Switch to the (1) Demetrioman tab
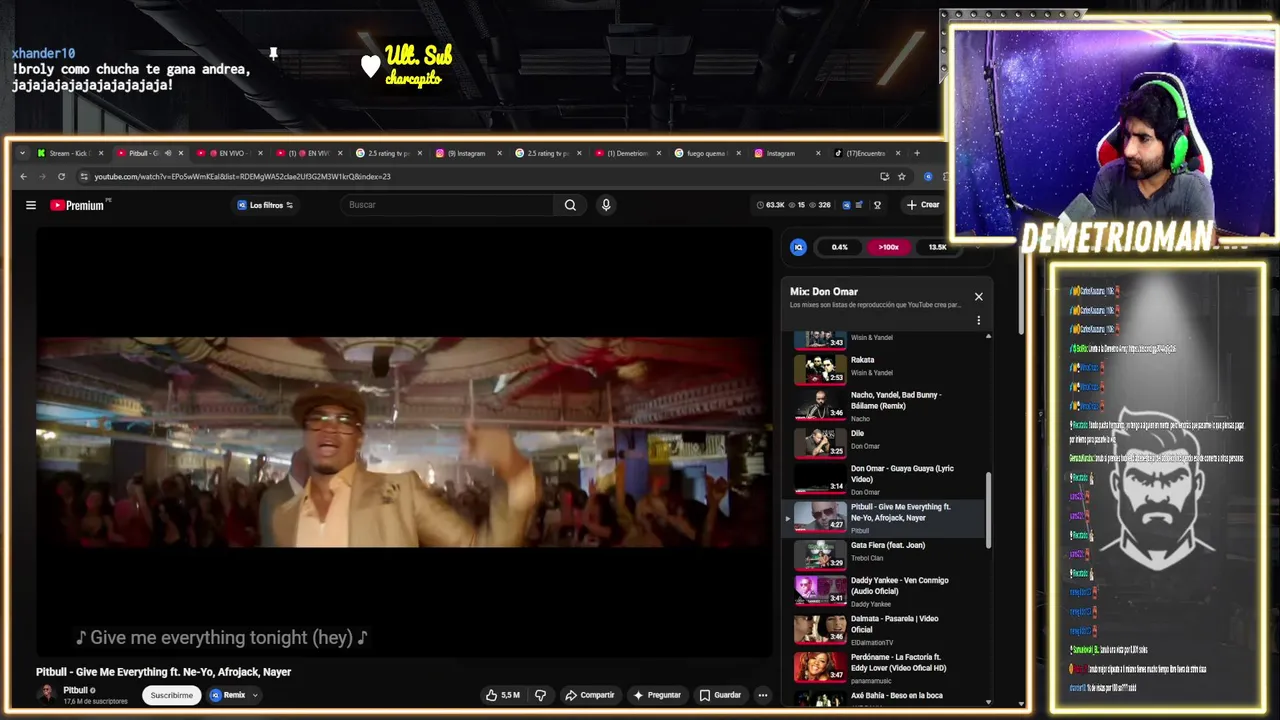Image resolution: width=1280 pixels, height=720 pixels. pyautogui.click(x=625, y=153)
